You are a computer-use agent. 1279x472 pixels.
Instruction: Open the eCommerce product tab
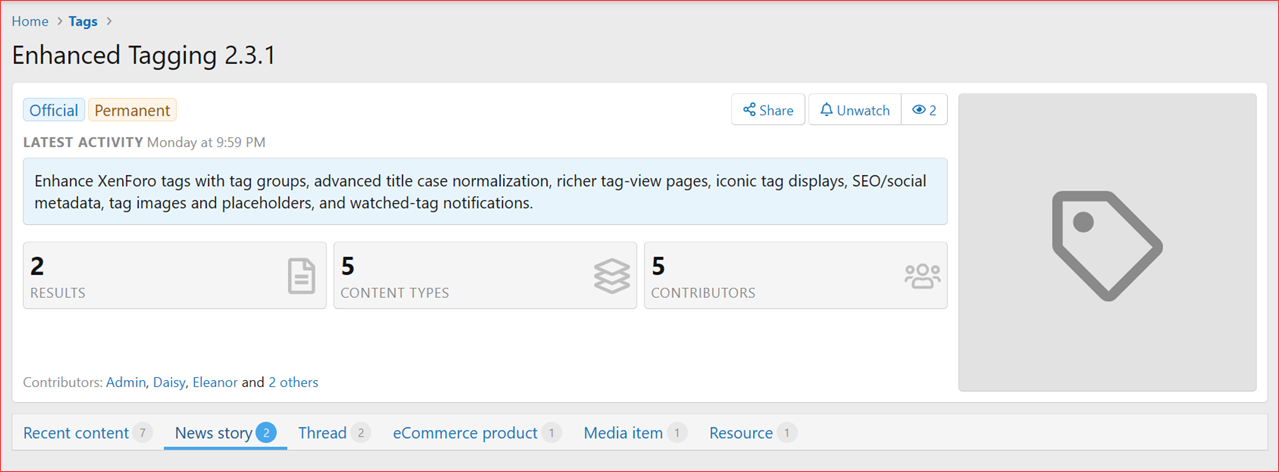tap(477, 433)
